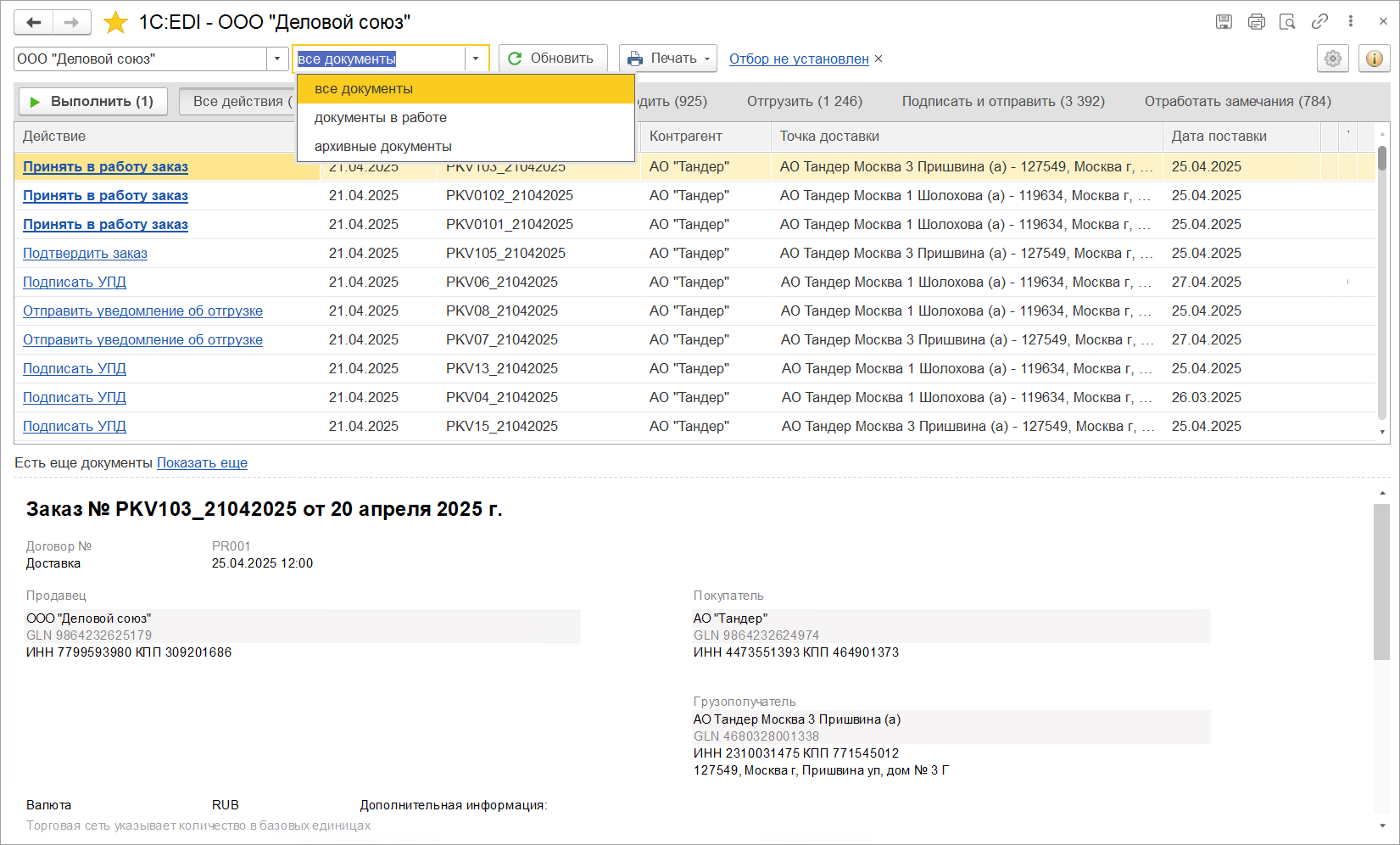This screenshot has width=1400, height=845.
Task: Add page to favorites with star icon
Action: [x=115, y=23]
